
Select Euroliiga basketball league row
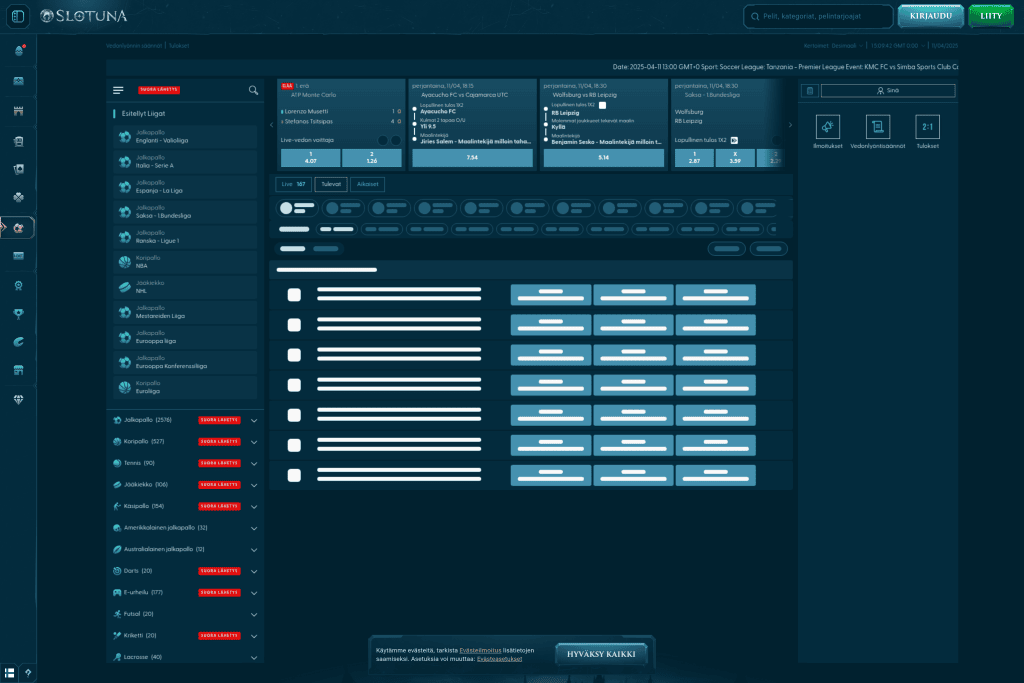pyautogui.click(x=185, y=387)
